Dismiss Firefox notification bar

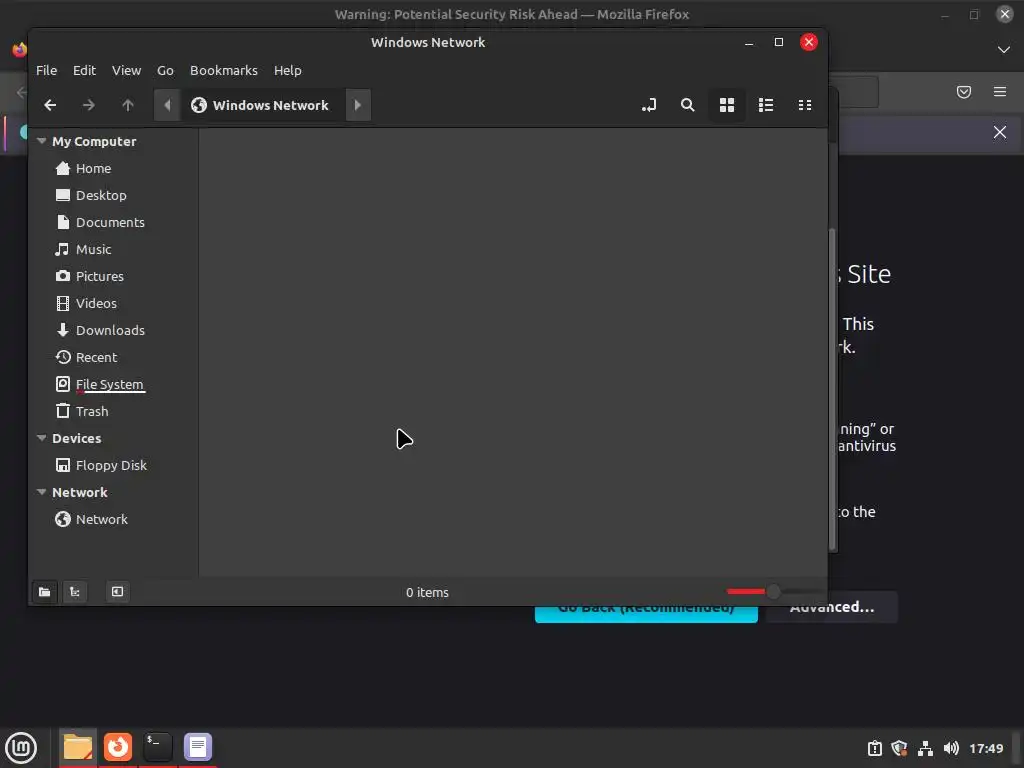tap(999, 133)
